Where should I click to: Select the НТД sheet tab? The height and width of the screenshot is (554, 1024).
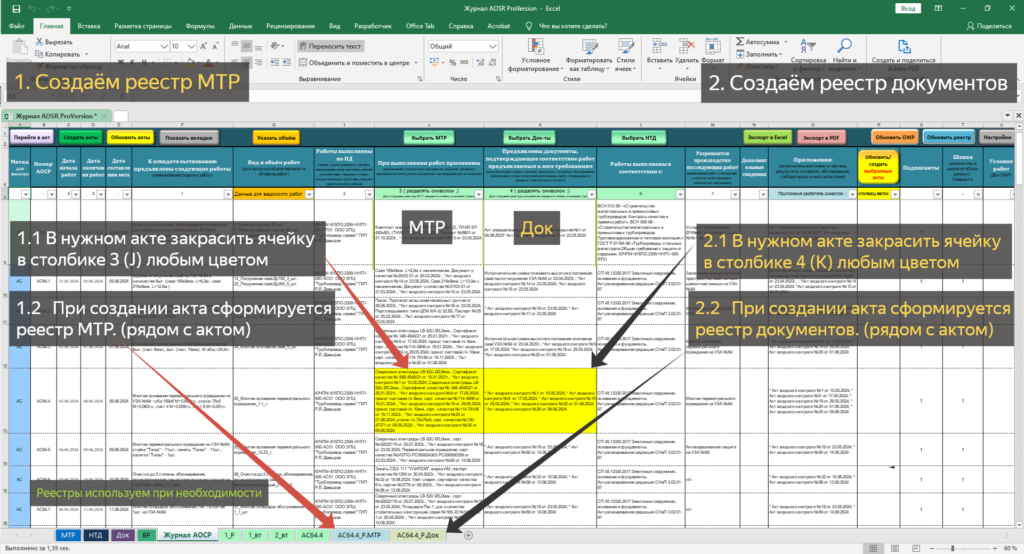click(x=95, y=535)
